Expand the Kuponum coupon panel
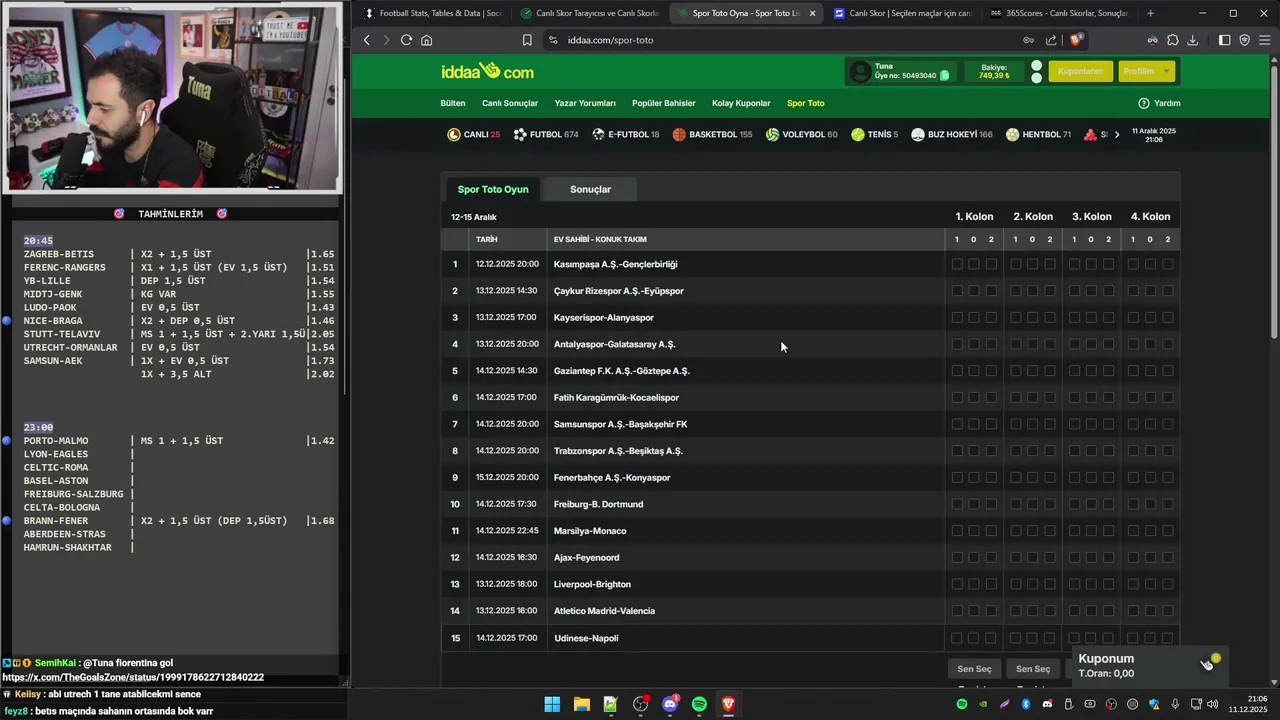 pos(1149,665)
